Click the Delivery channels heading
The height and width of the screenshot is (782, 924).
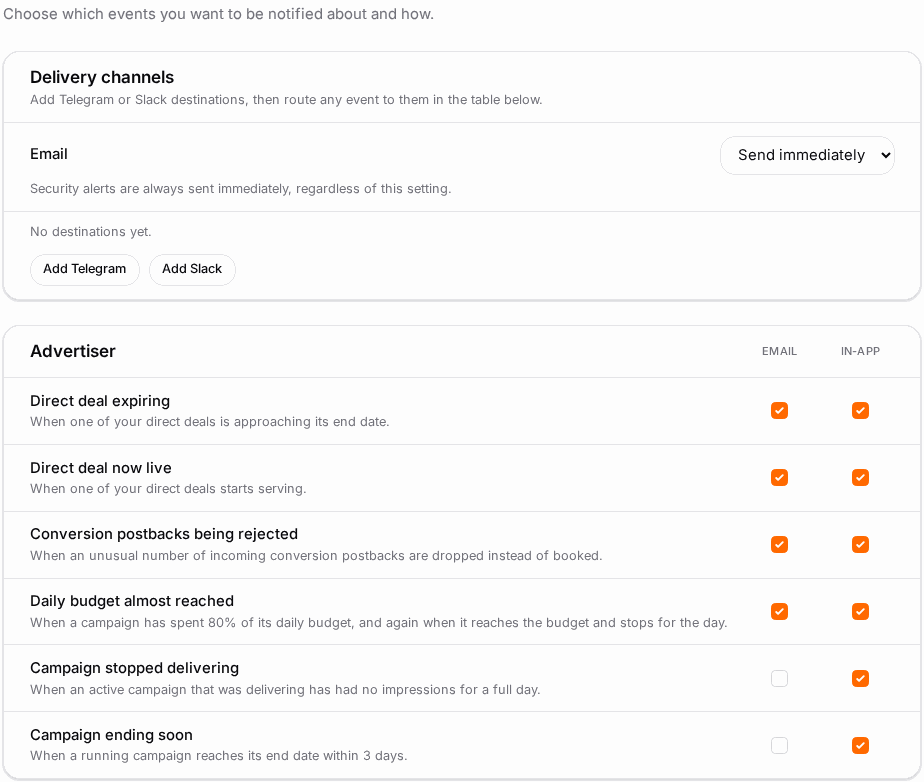tap(102, 77)
